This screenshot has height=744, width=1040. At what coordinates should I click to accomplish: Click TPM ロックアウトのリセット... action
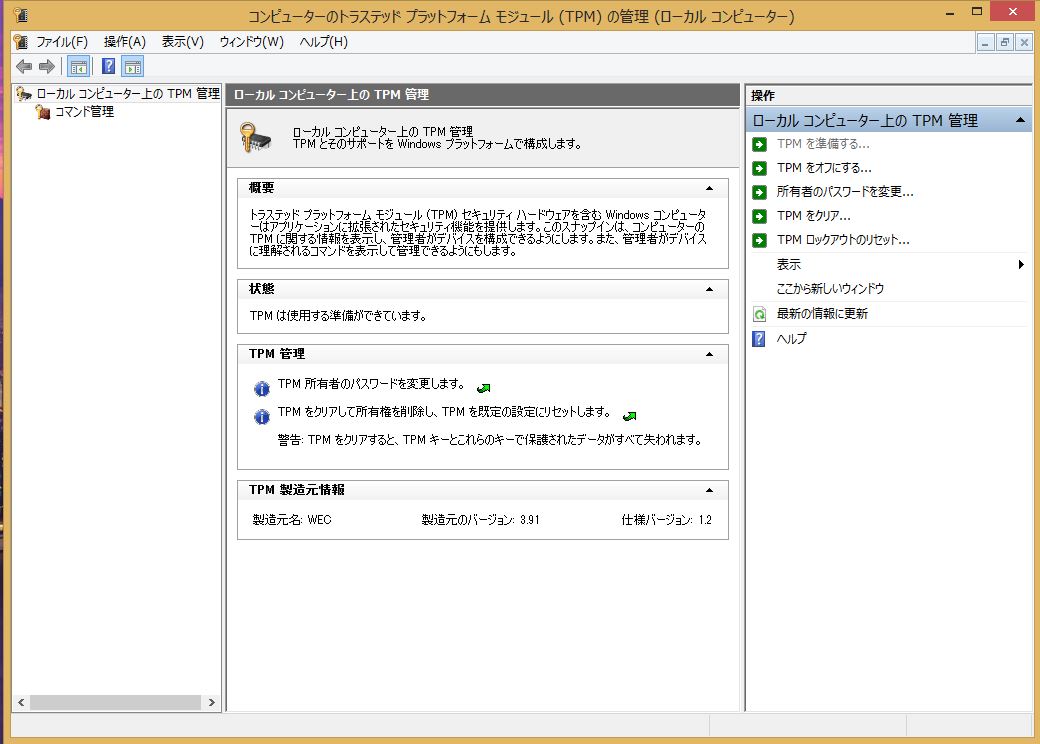(x=843, y=240)
